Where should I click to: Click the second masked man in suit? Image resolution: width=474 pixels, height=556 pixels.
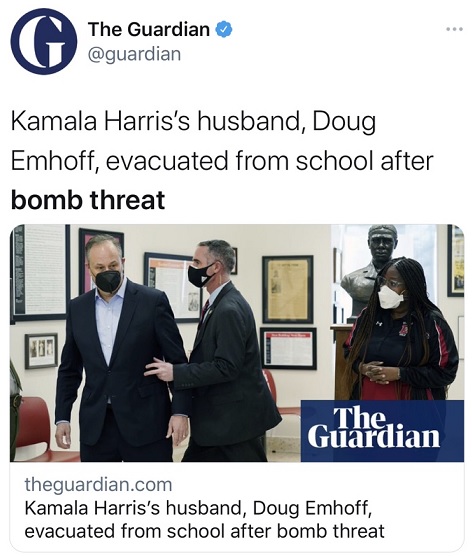click(x=216, y=351)
